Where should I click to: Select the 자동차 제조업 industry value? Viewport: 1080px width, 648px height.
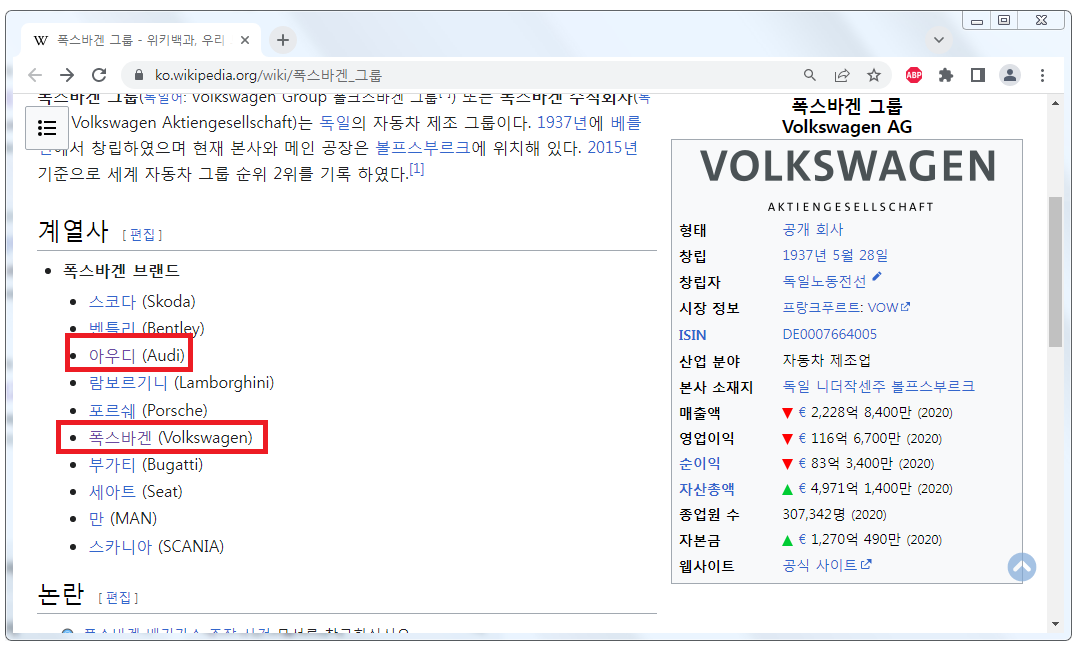pyautogui.click(x=827, y=361)
